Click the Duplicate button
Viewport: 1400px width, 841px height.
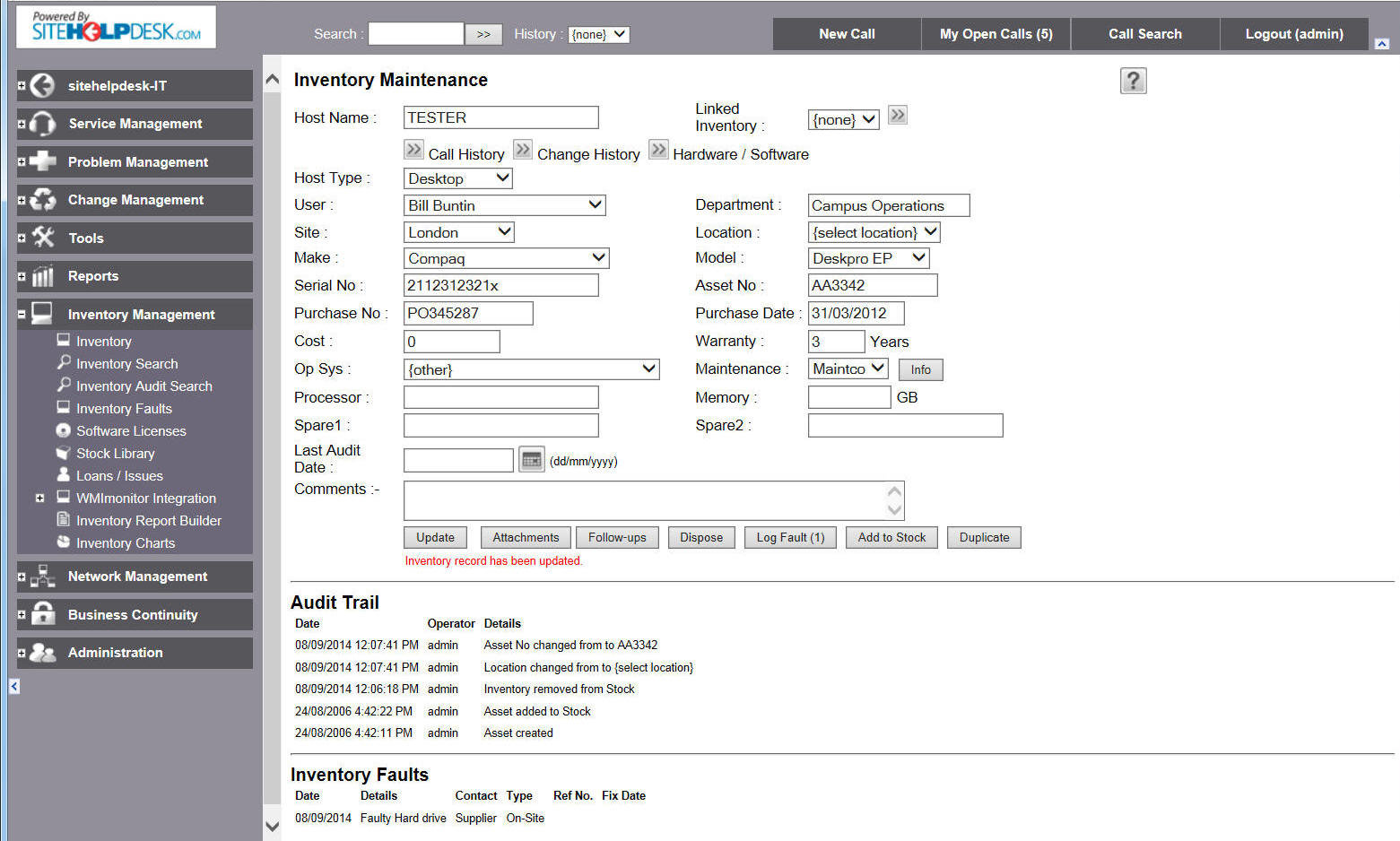(984, 538)
